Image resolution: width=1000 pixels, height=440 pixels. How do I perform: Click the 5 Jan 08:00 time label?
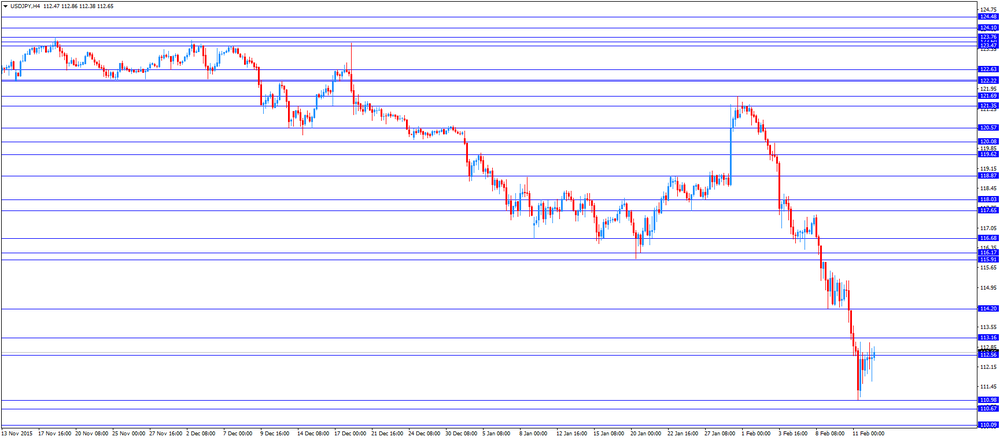pos(497,434)
